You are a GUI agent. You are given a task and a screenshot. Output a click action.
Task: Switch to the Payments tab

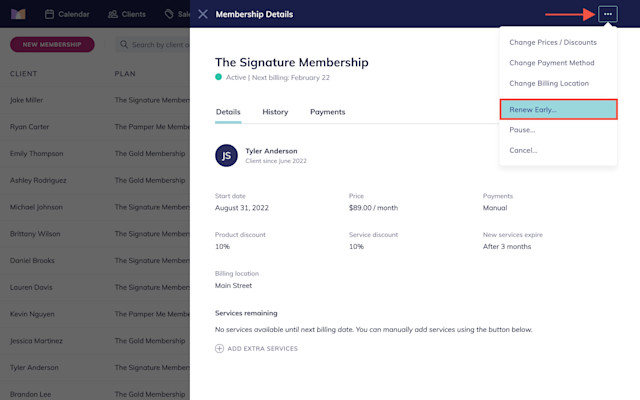coord(327,112)
